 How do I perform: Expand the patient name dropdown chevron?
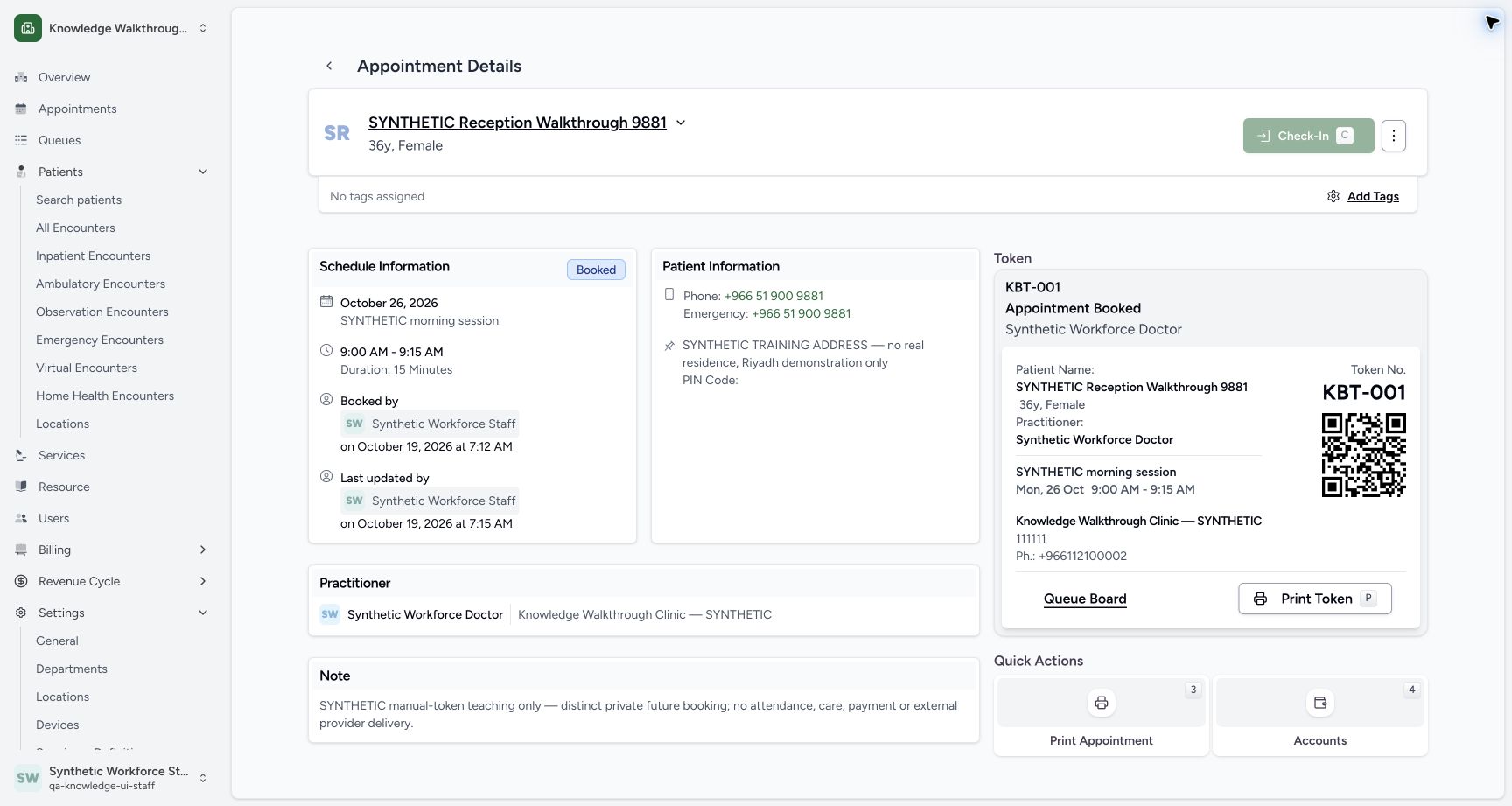pyautogui.click(x=681, y=123)
